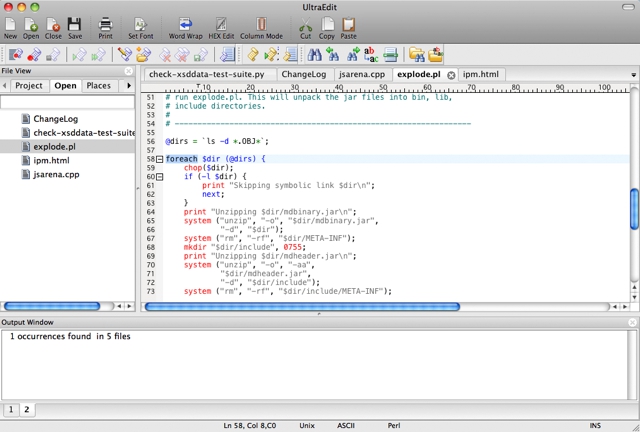The image size is (640, 432).
Task: Open the Set Font tool
Action: [x=141, y=24]
